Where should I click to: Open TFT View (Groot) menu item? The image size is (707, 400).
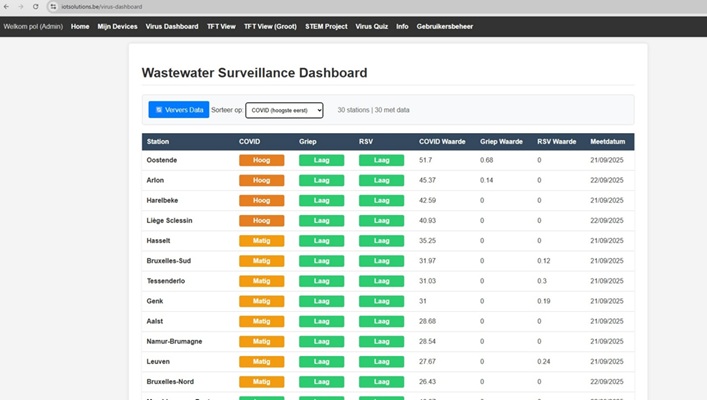pos(270,27)
